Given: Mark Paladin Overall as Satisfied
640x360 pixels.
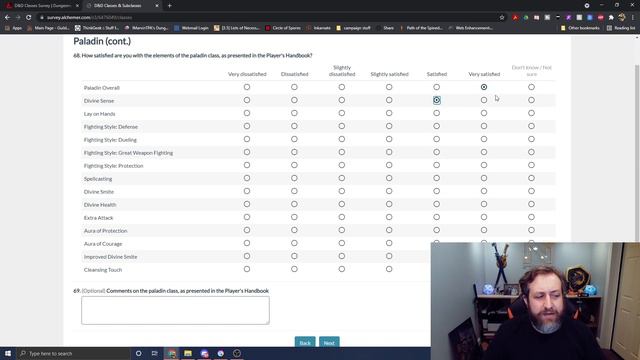Looking at the screenshot, I should click(x=436, y=87).
